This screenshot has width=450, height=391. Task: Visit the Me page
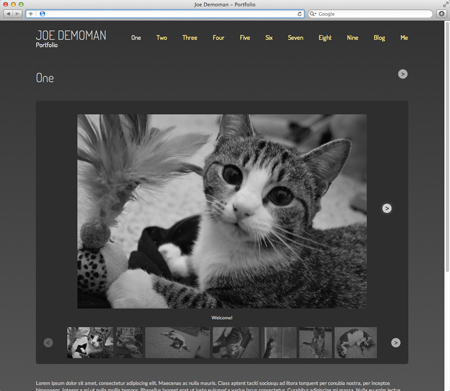[404, 38]
